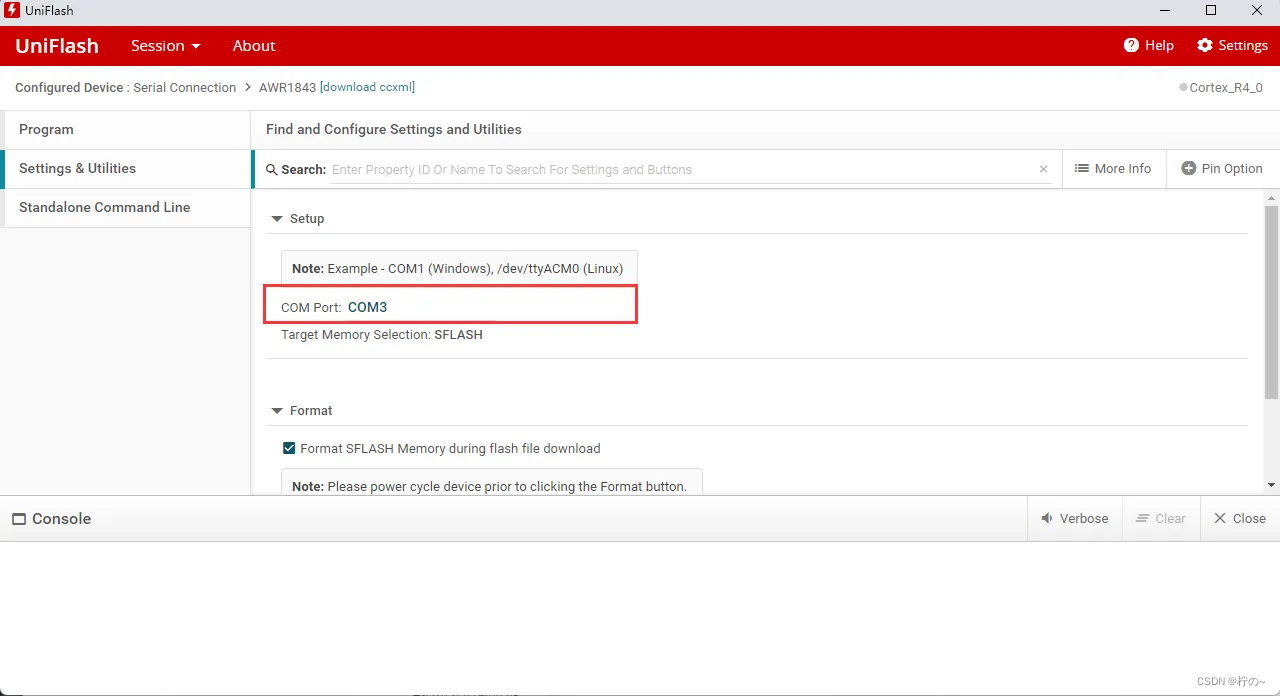Click the More Info list icon
Image resolution: width=1280 pixels, height=696 pixels.
pyautogui.click(x=1082, y=168)
